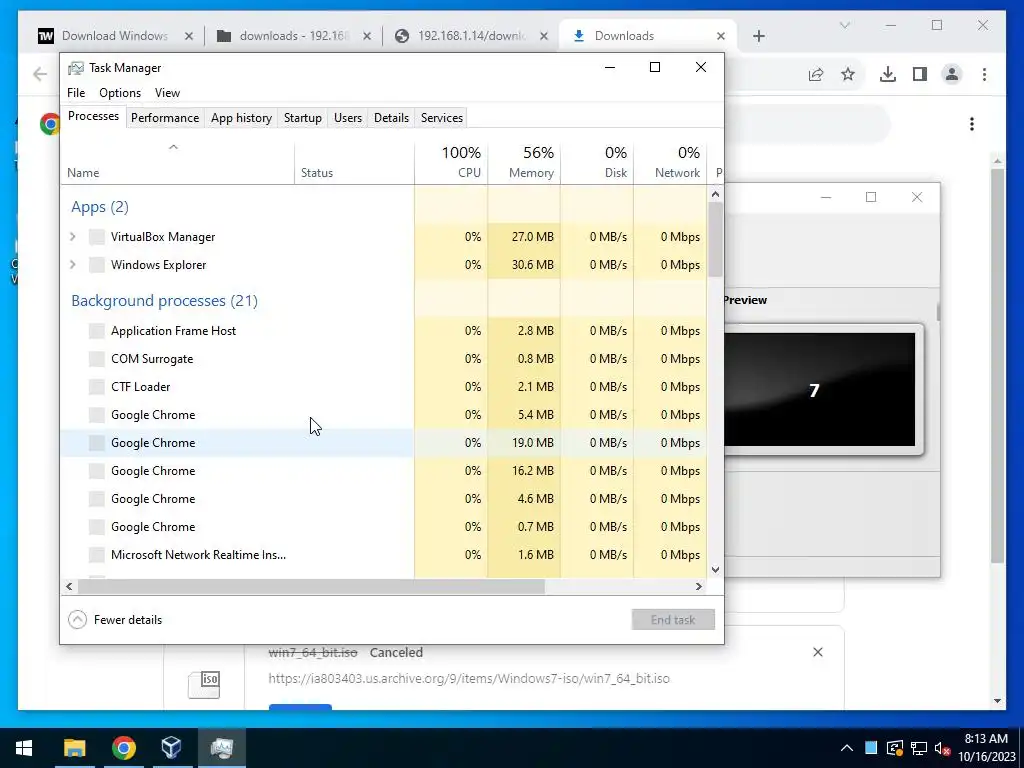Select Google Chrome process using 0.7 MB
This screenshot has width=1024, height=768.
383,527
